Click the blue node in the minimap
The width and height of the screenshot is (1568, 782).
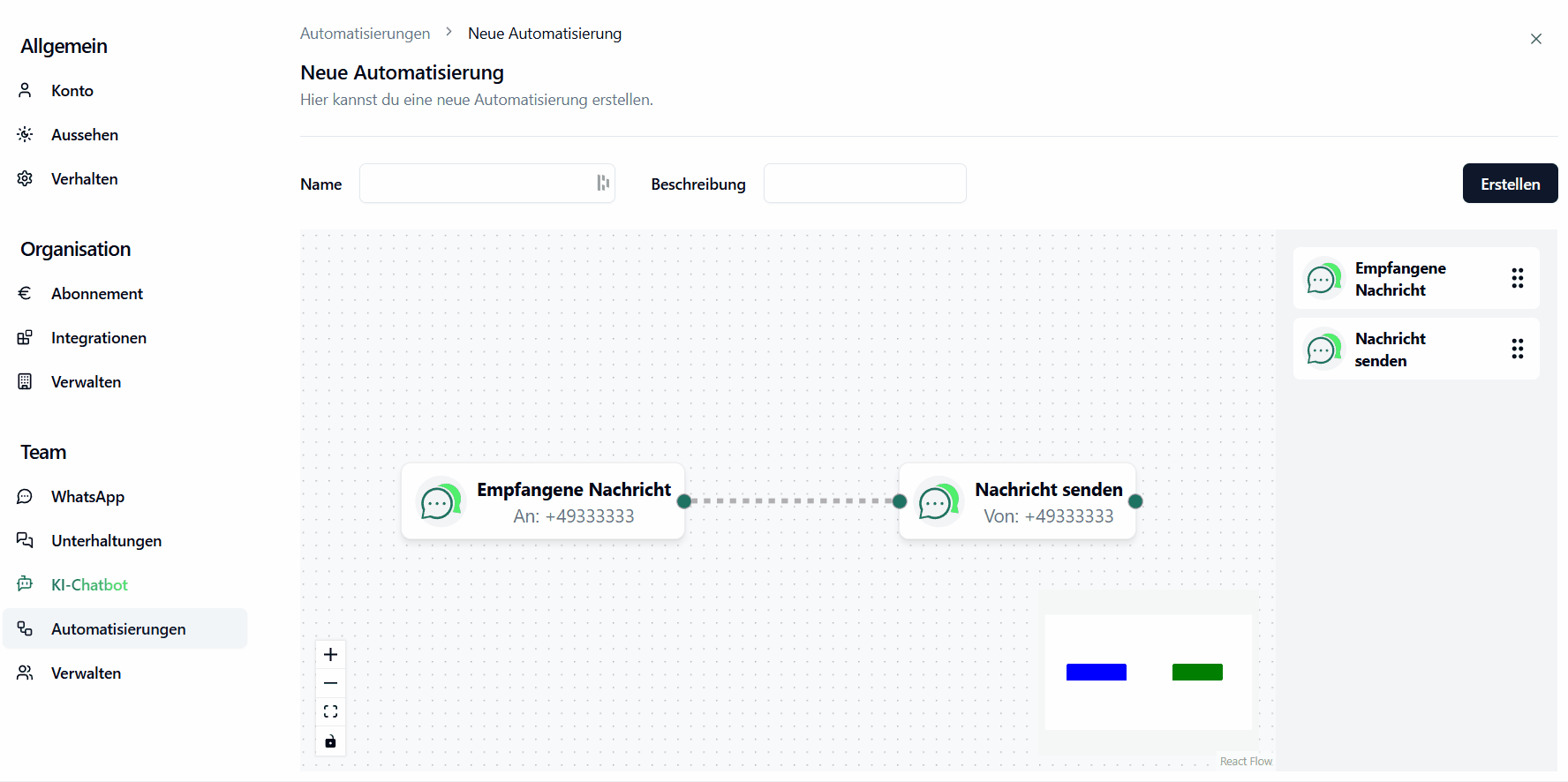1097,673
